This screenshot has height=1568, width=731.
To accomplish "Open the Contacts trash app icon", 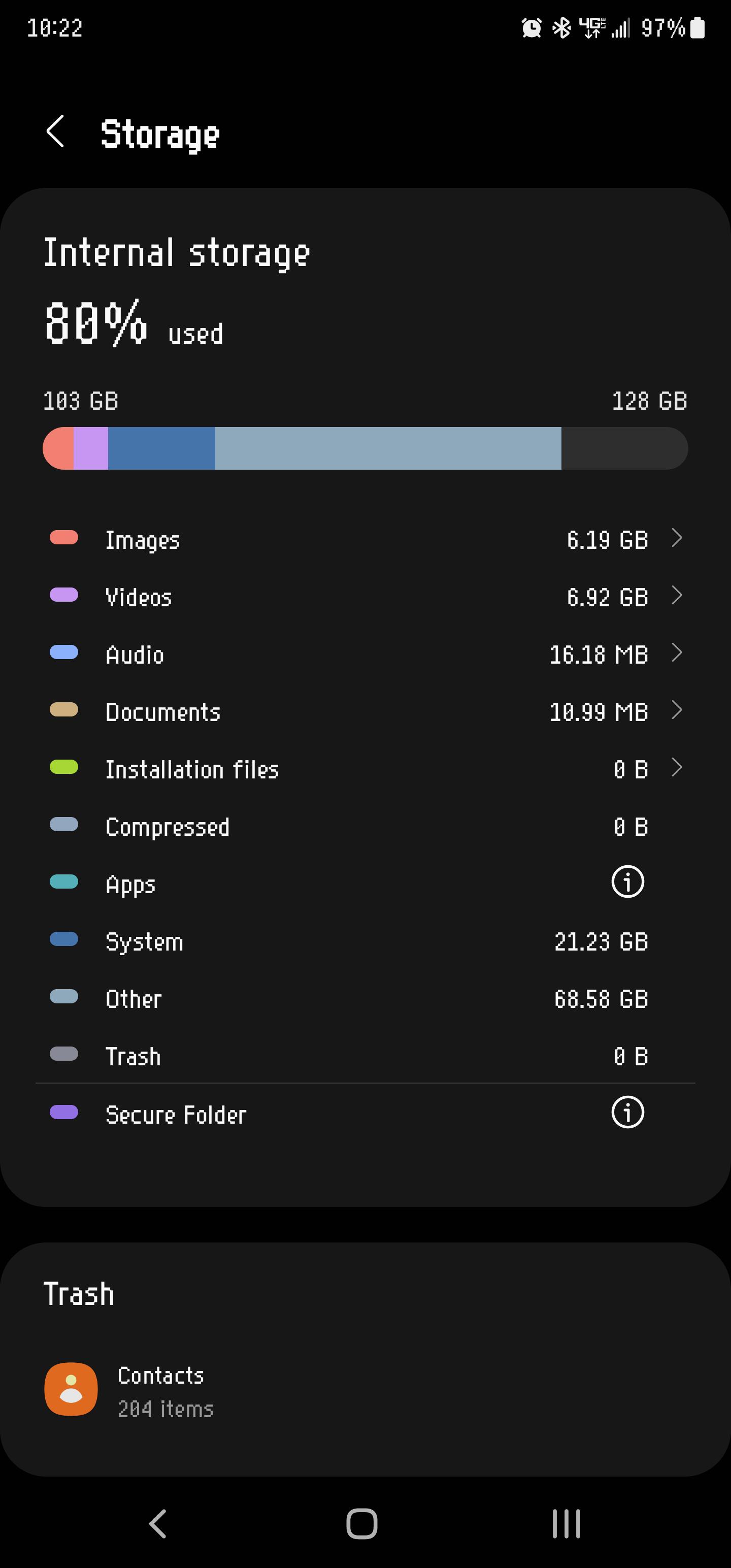I will (x=71, y=1388).
